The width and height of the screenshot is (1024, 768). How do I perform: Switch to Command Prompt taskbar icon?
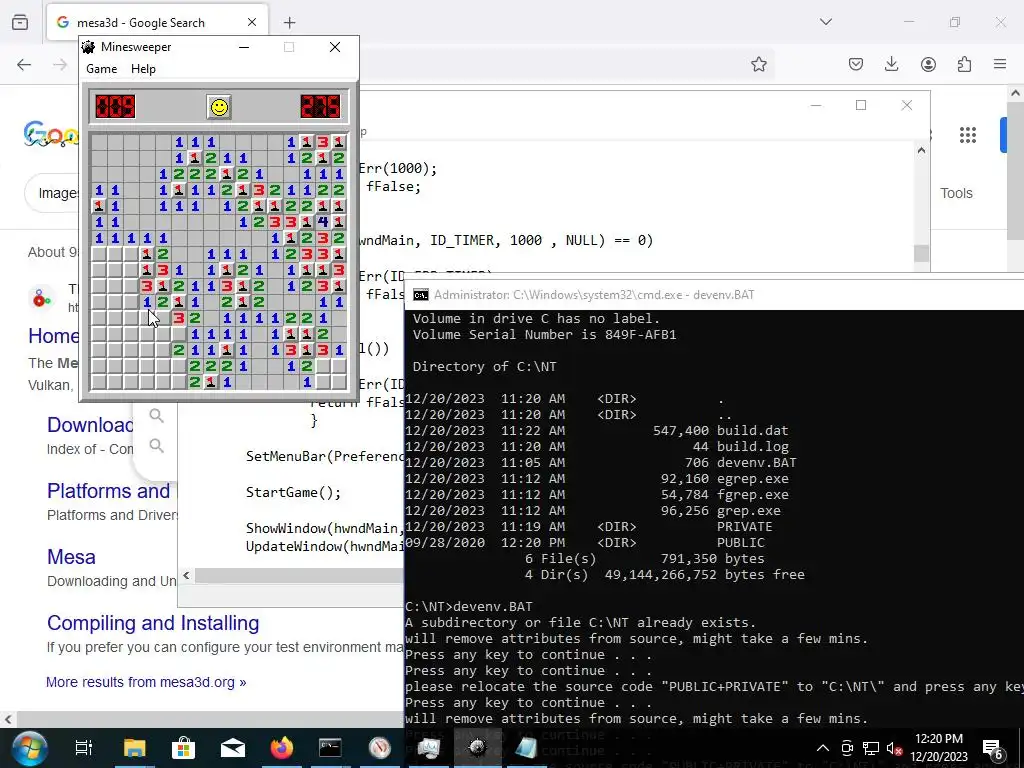pos(330,748)
